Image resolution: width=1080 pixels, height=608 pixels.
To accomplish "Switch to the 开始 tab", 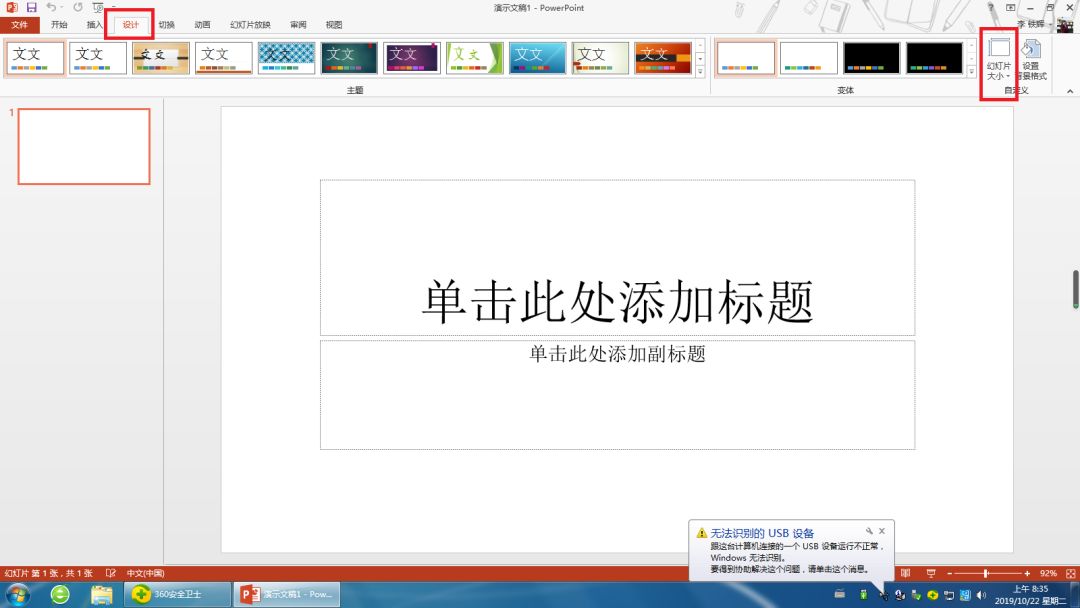I will (59, 25).
